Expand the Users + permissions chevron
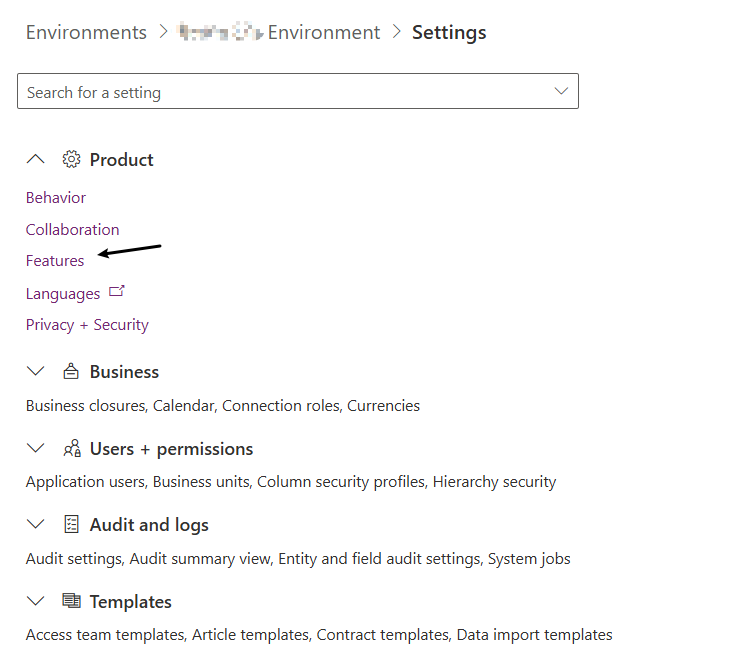The height and width of the screenshot is (666, 754). coord(36,449)
